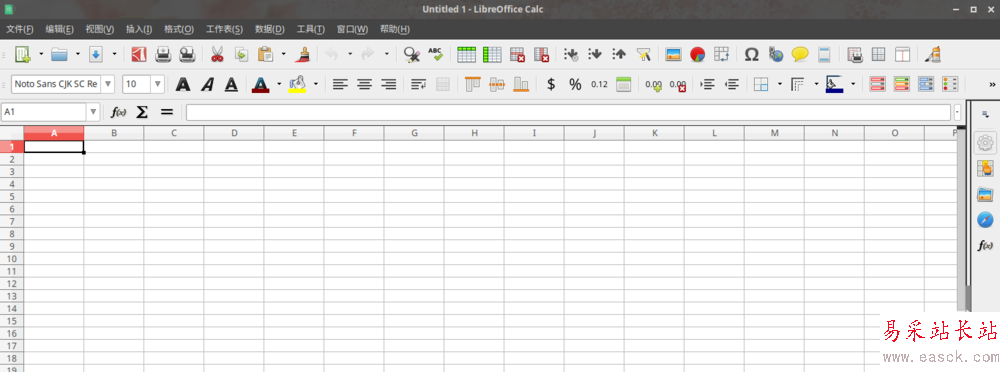Expand the Name Box dropdown

pyautogui.click(x=94, y=112)
